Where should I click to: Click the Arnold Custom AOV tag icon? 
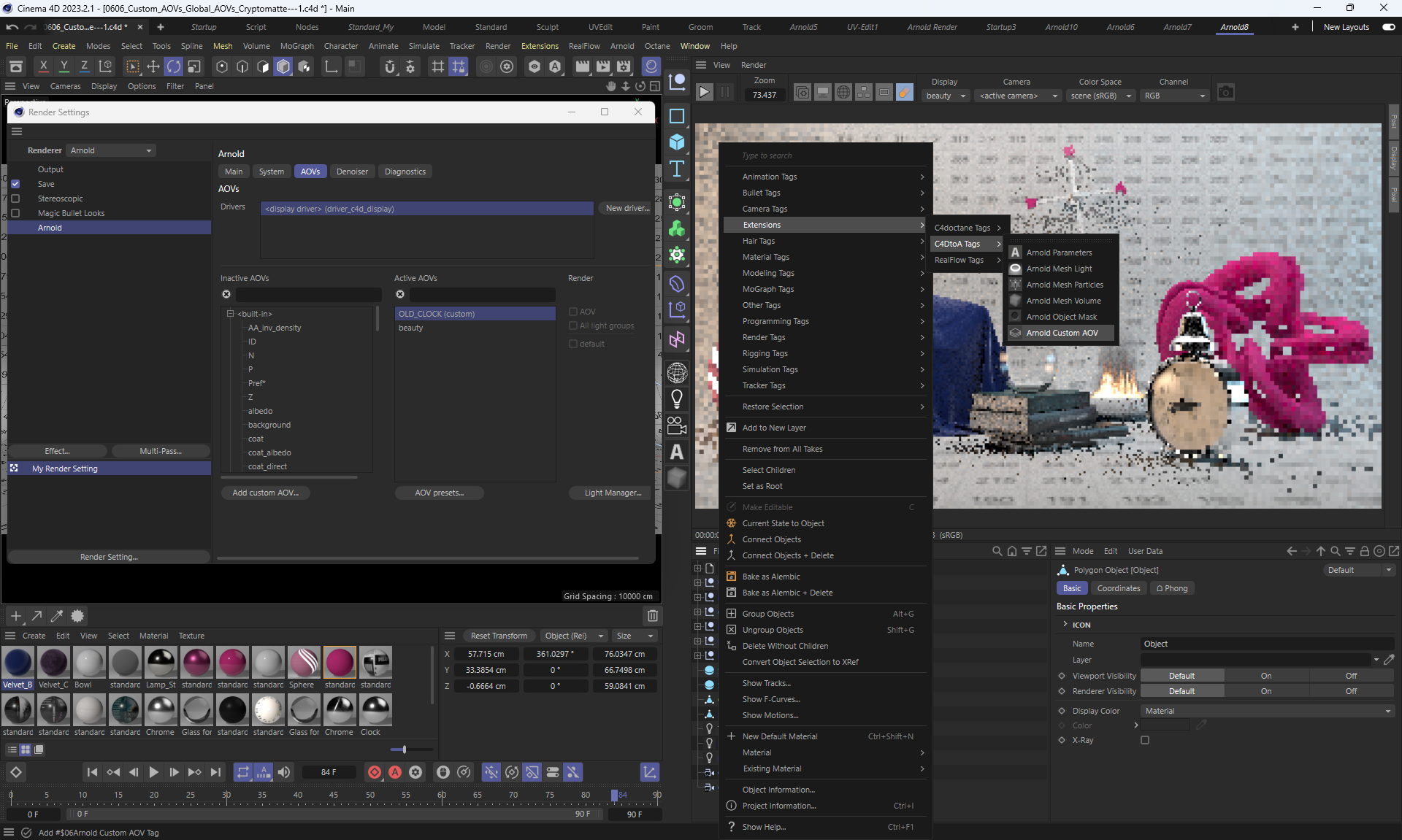(x=1015, y=333)
